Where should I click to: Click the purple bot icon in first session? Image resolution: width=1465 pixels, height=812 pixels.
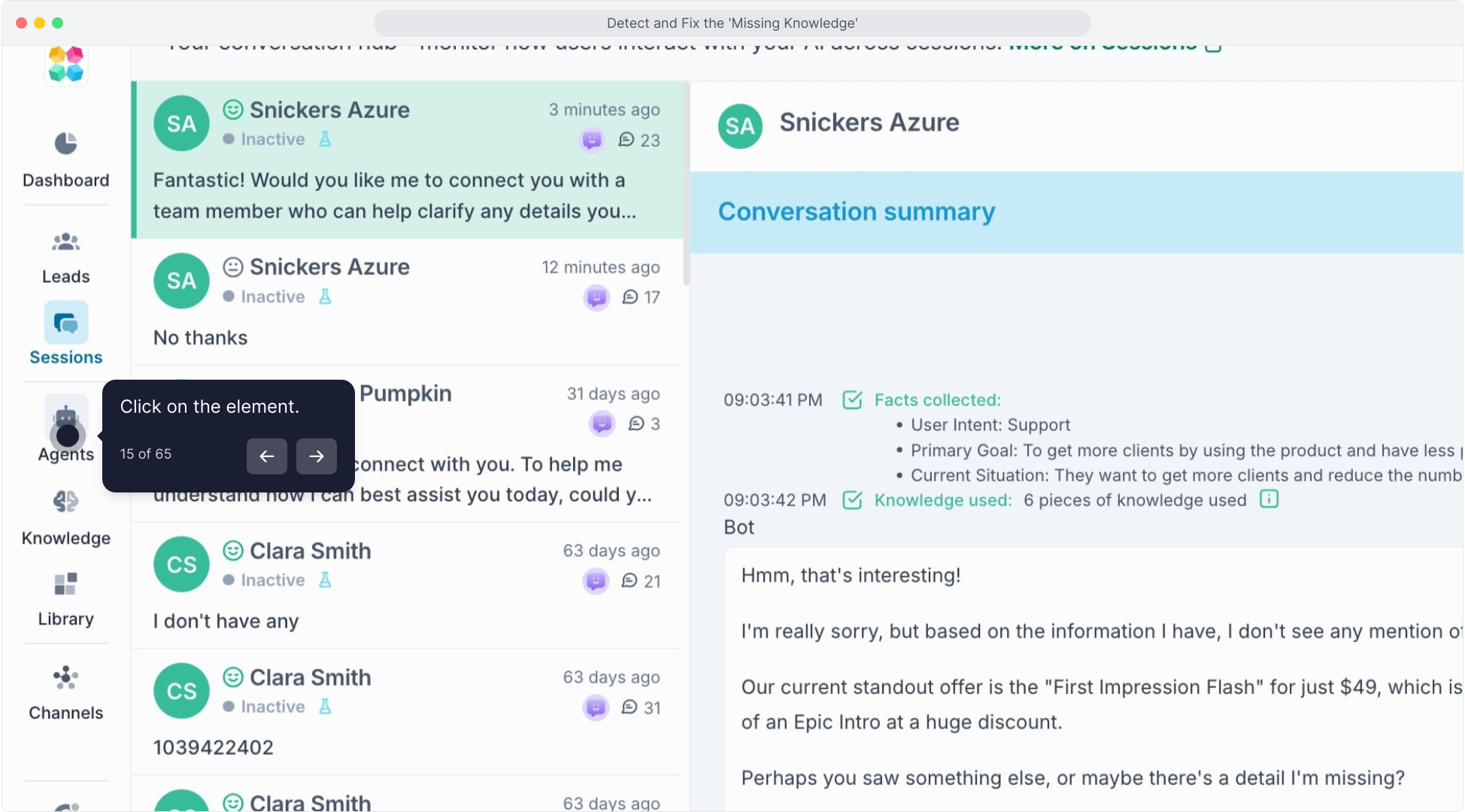click(x=592, y=140)
